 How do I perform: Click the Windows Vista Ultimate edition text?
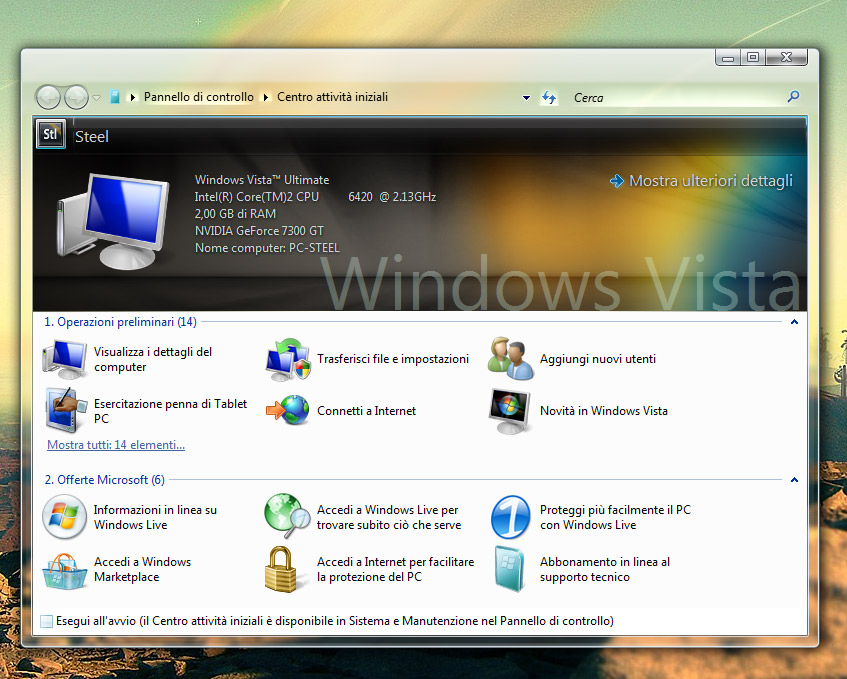262,179
